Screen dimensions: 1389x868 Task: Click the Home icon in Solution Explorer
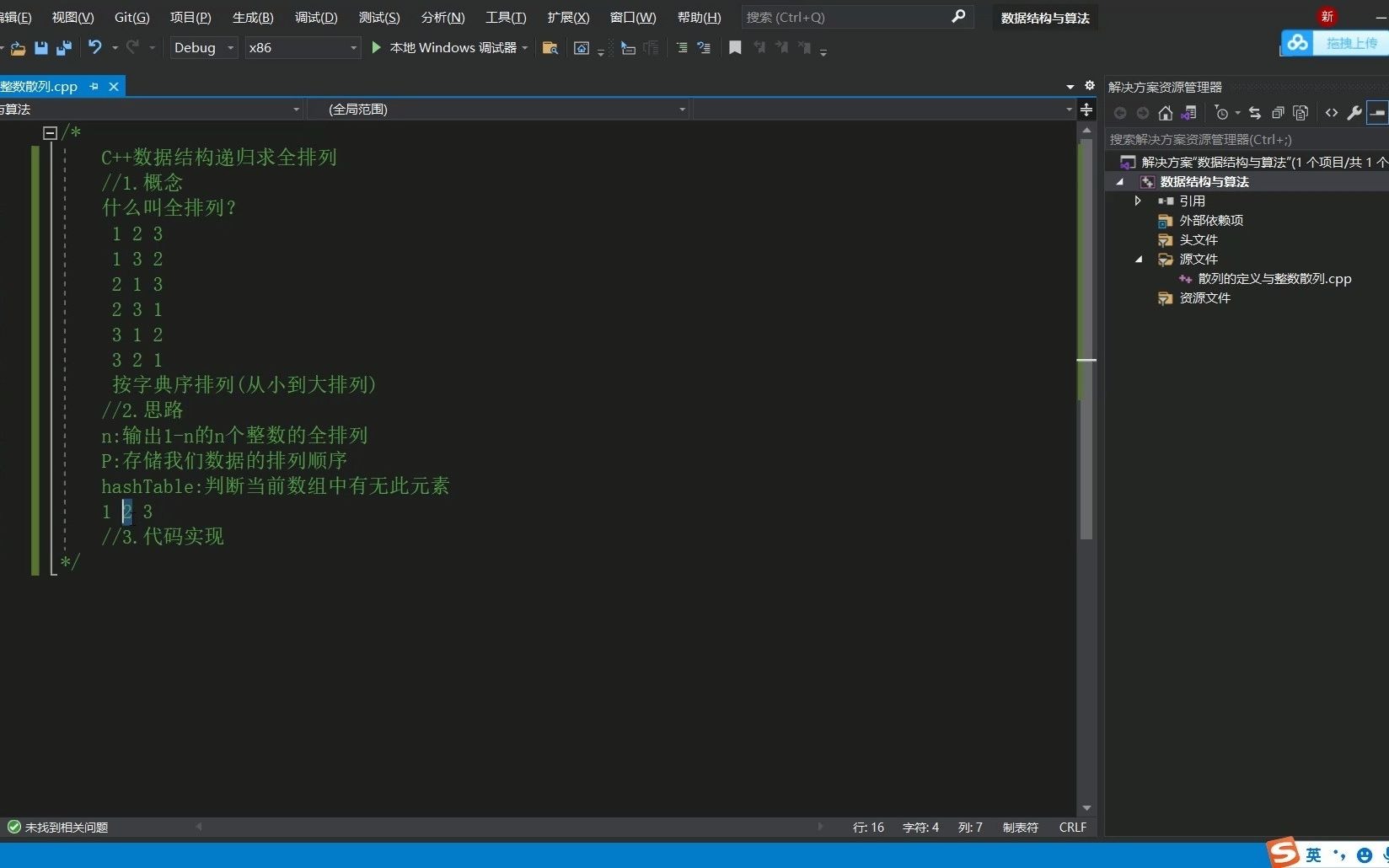click(1166, 112)
